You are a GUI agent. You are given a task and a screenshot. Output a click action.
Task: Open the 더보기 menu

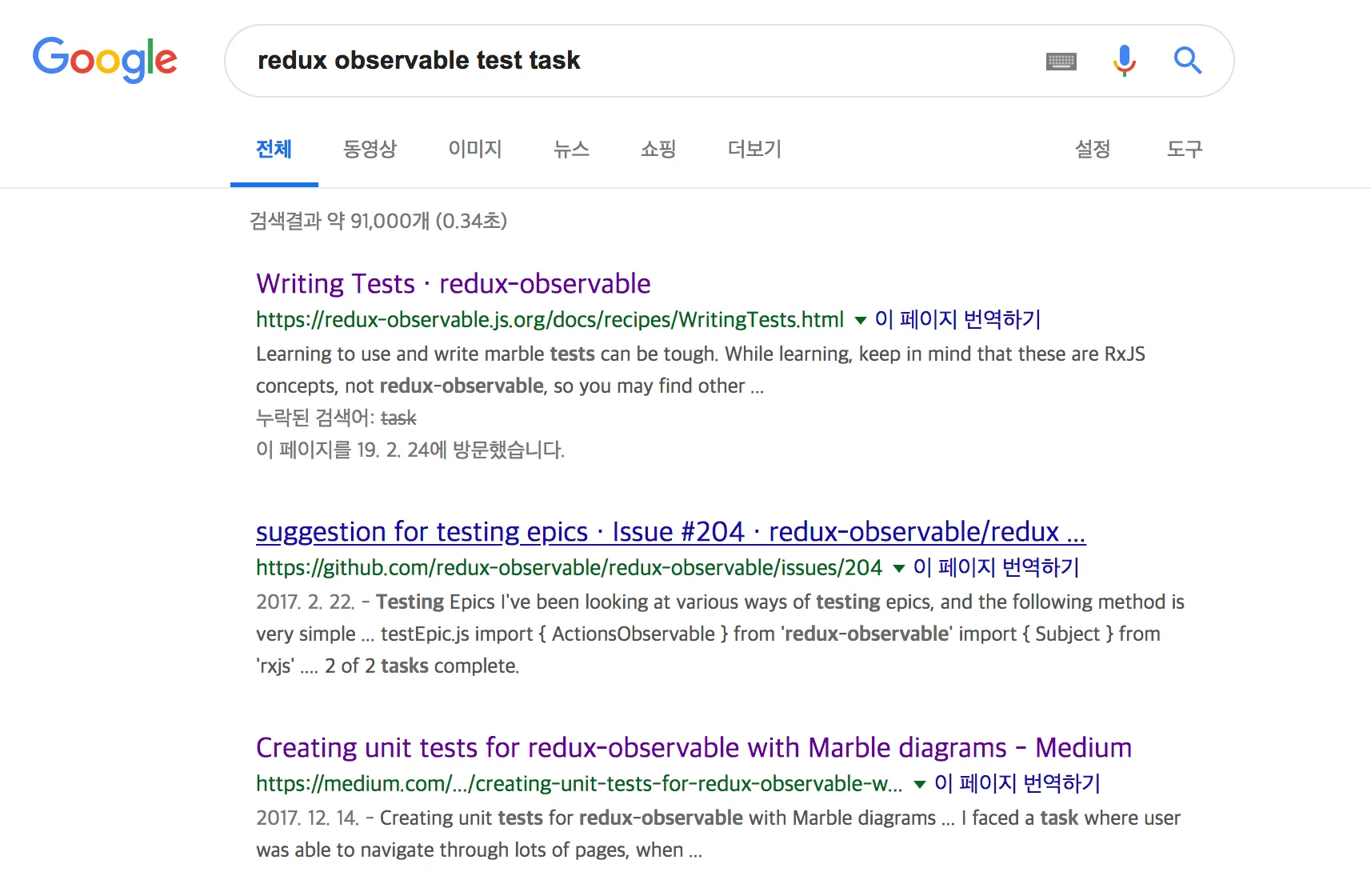click(x=754, y=149)
